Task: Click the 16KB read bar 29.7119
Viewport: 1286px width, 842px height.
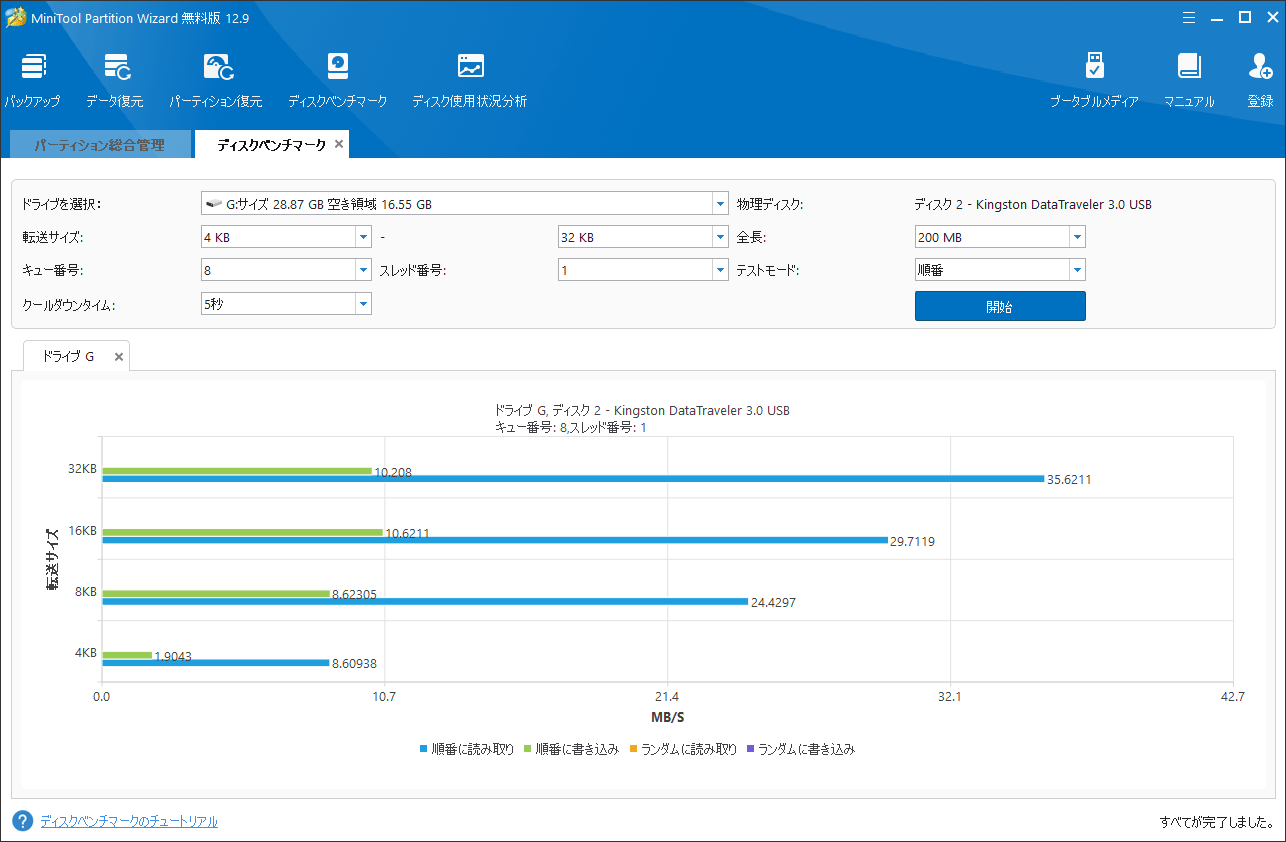Action: point(495,540)
